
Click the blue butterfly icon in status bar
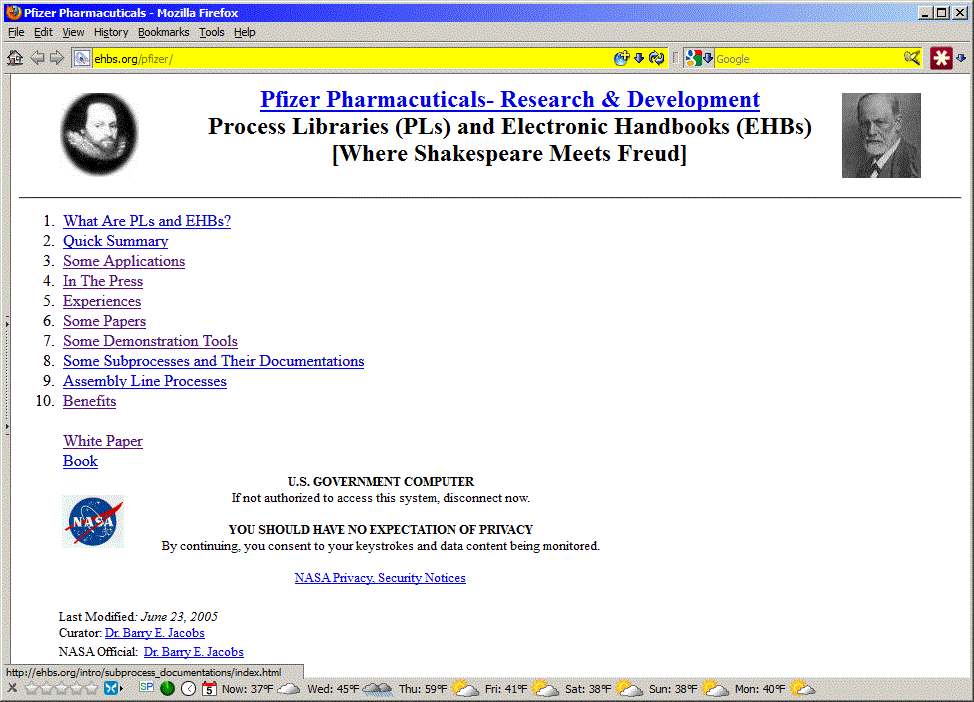click(111, 688)
